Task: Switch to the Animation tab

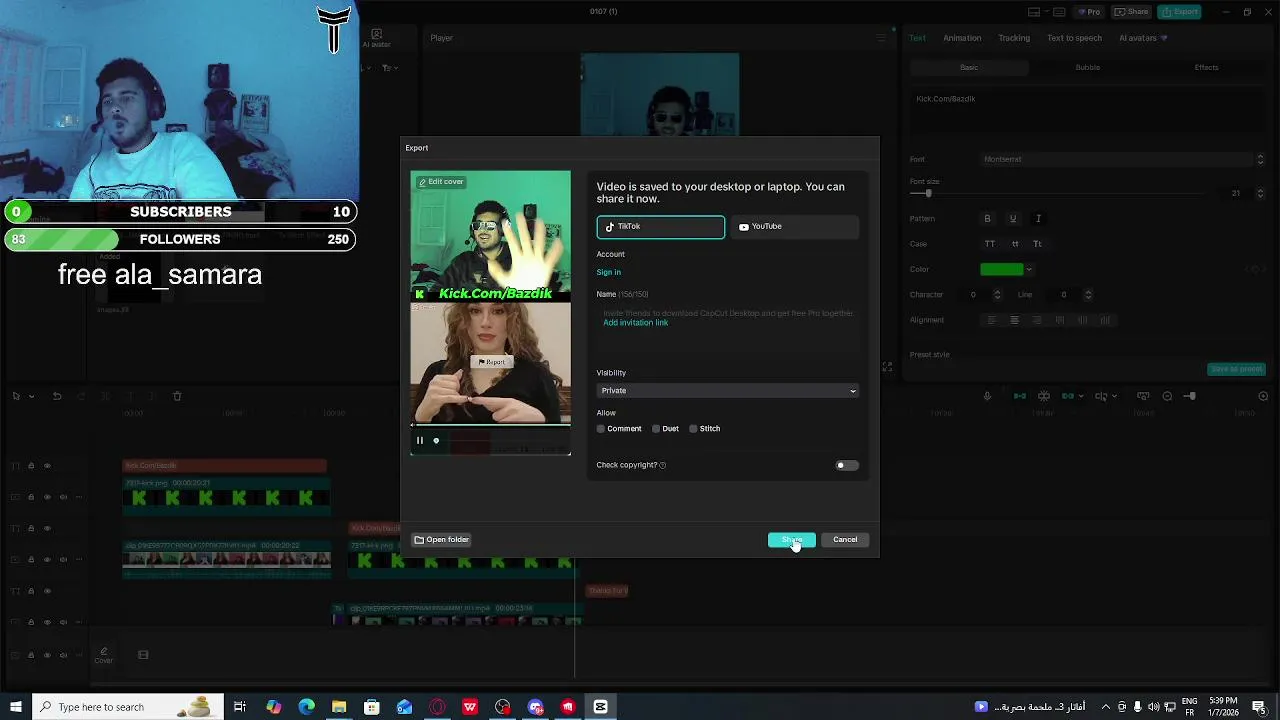Action: click(x=962, y=38)
